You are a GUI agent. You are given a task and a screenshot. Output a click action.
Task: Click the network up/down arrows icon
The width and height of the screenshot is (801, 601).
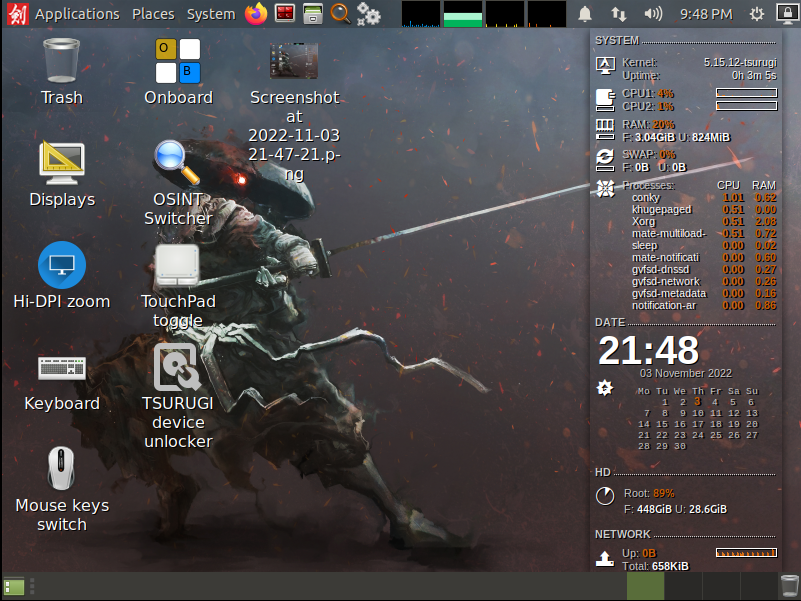tap(619, 14)
